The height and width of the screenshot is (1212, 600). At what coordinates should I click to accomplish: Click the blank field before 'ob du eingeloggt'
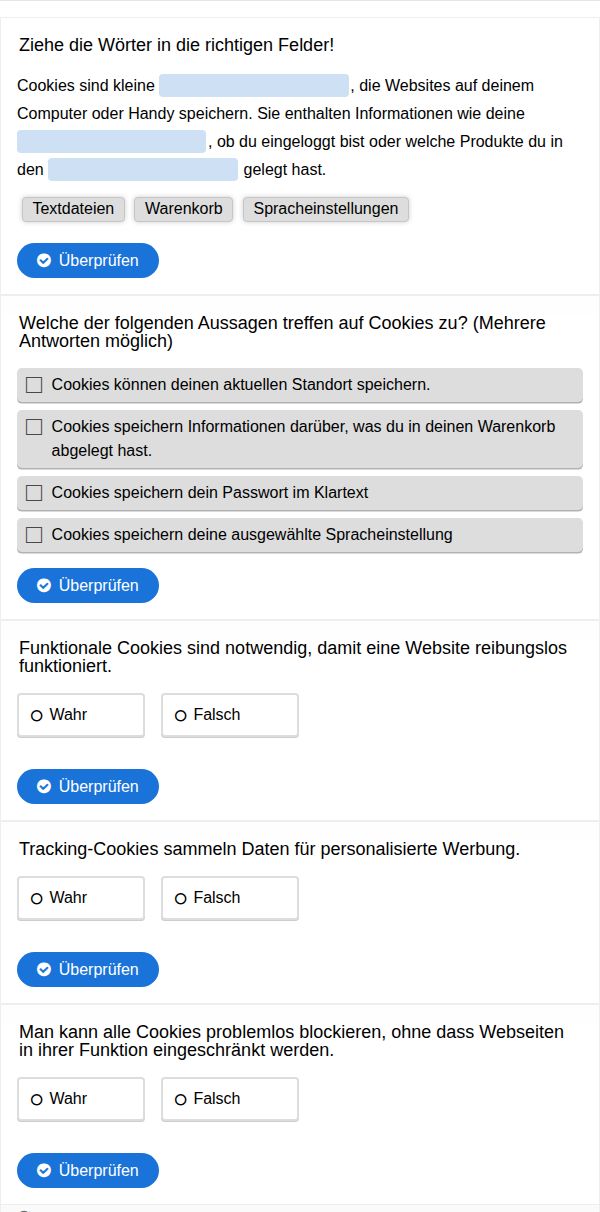click(111, 142)
